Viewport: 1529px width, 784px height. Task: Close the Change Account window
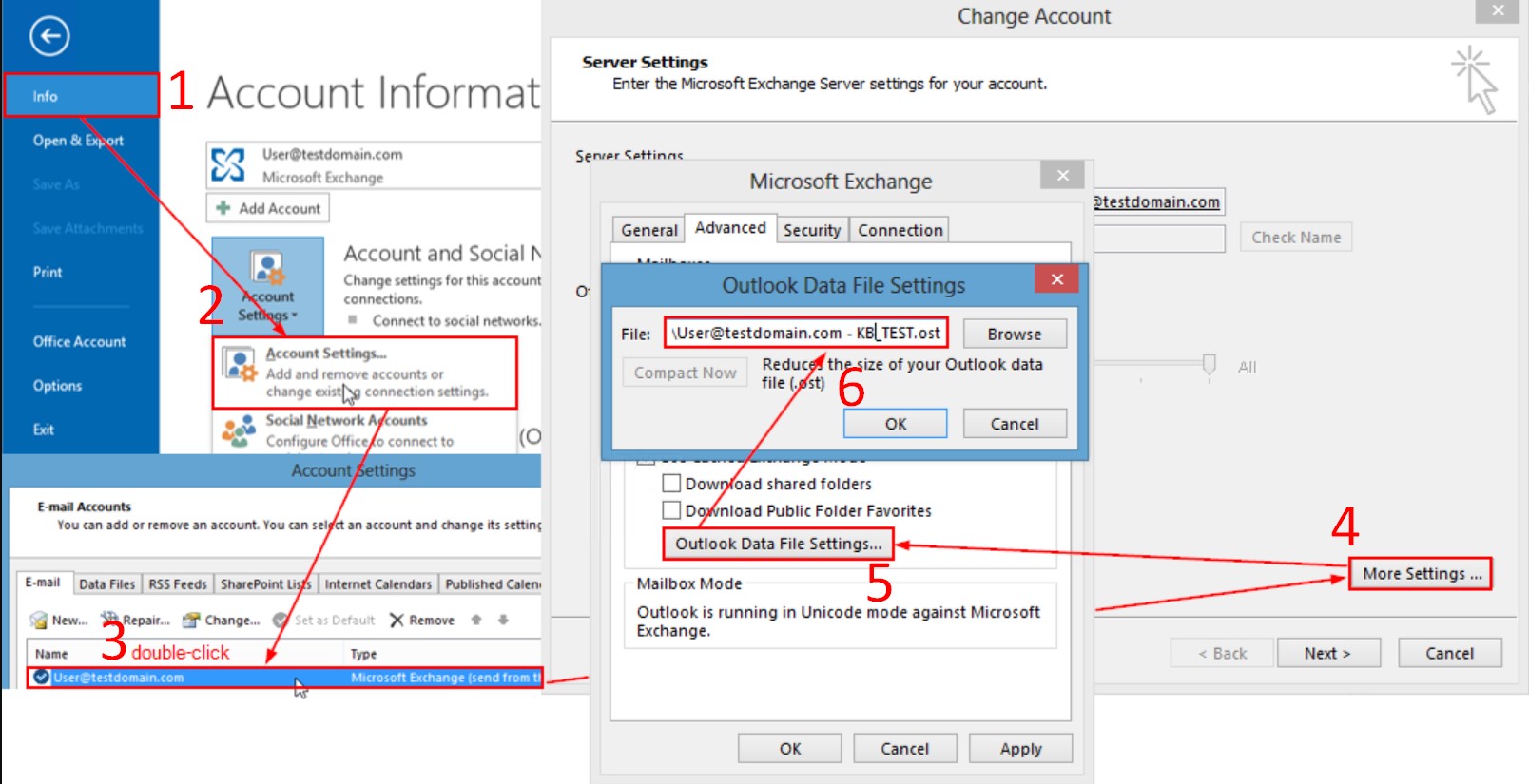click(x=1498, y=10)
